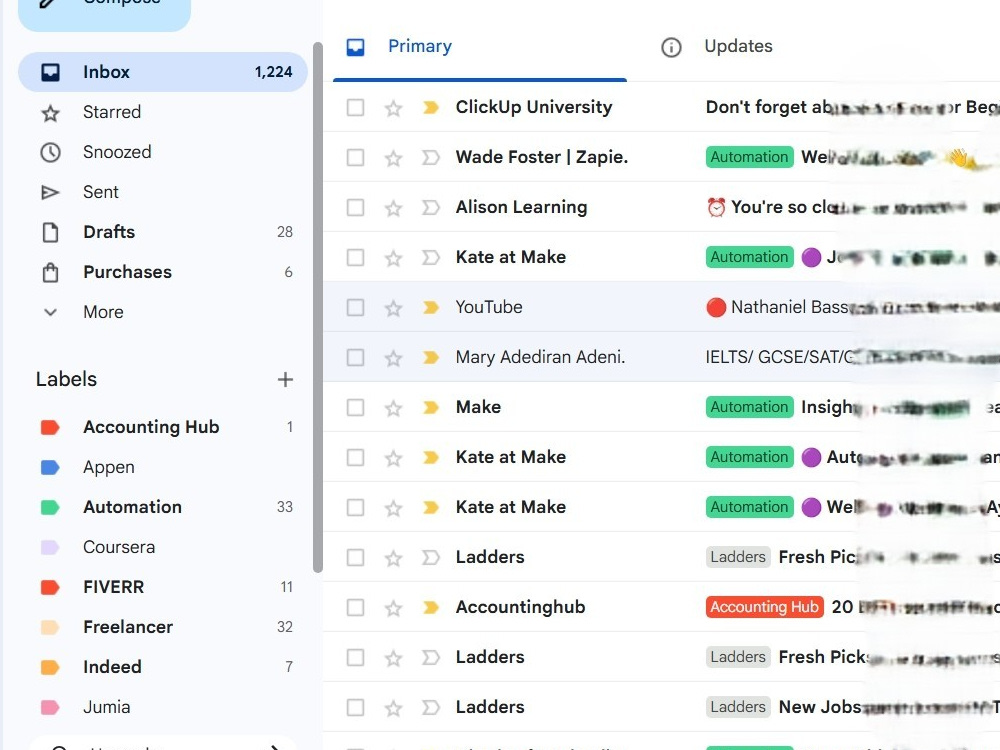
Task: Open the Snoozed folder
Action: point(163,152)
